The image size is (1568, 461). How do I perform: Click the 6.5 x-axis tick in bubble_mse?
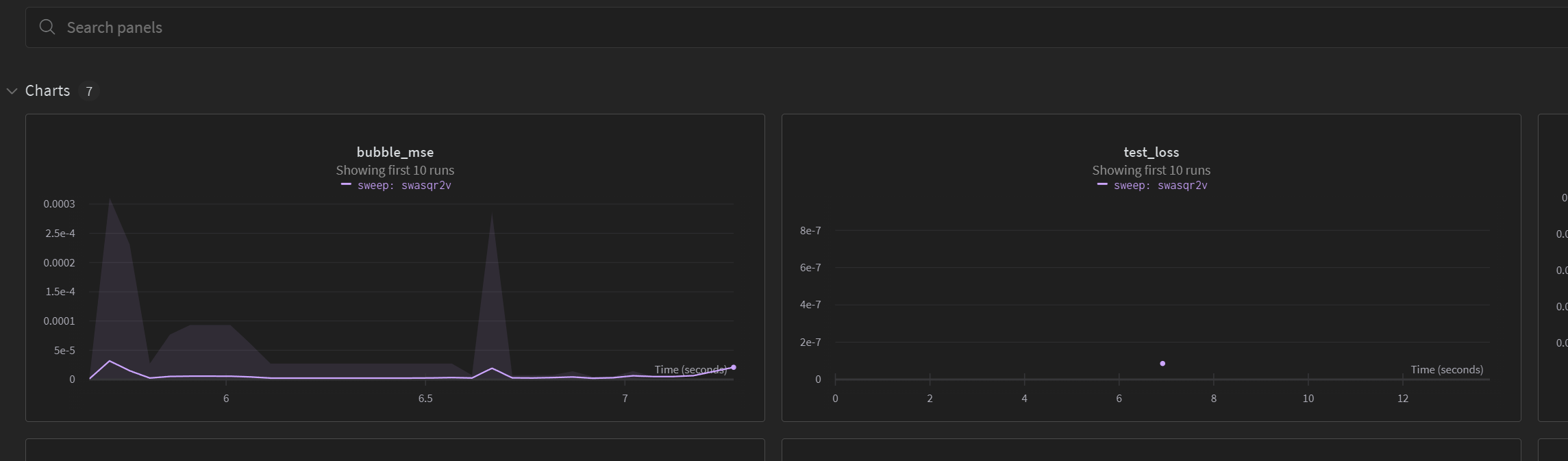tap(425, 399)
